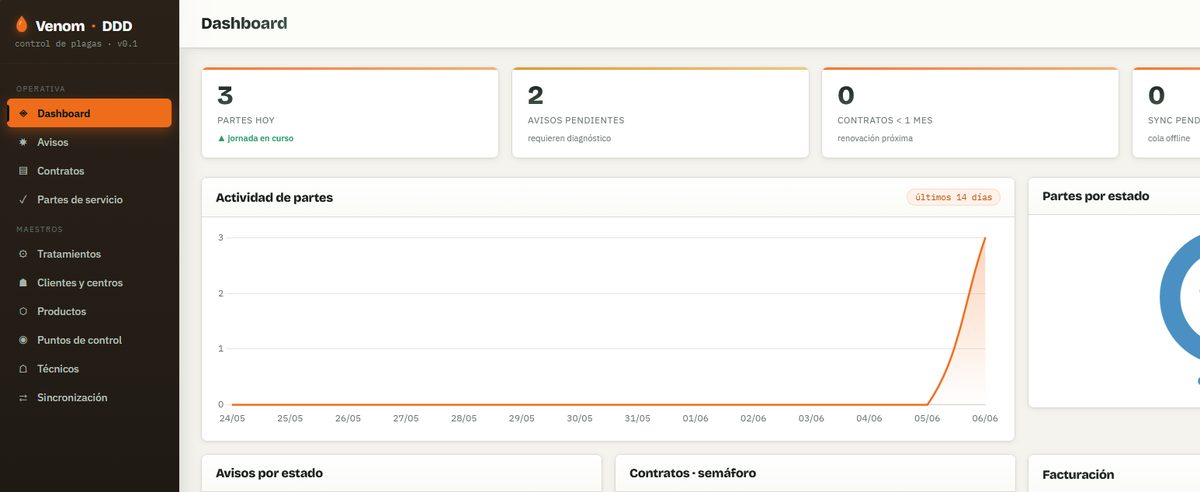Click the Sincronización arrows icon
1200x492 pixels.
click(23, 398)
